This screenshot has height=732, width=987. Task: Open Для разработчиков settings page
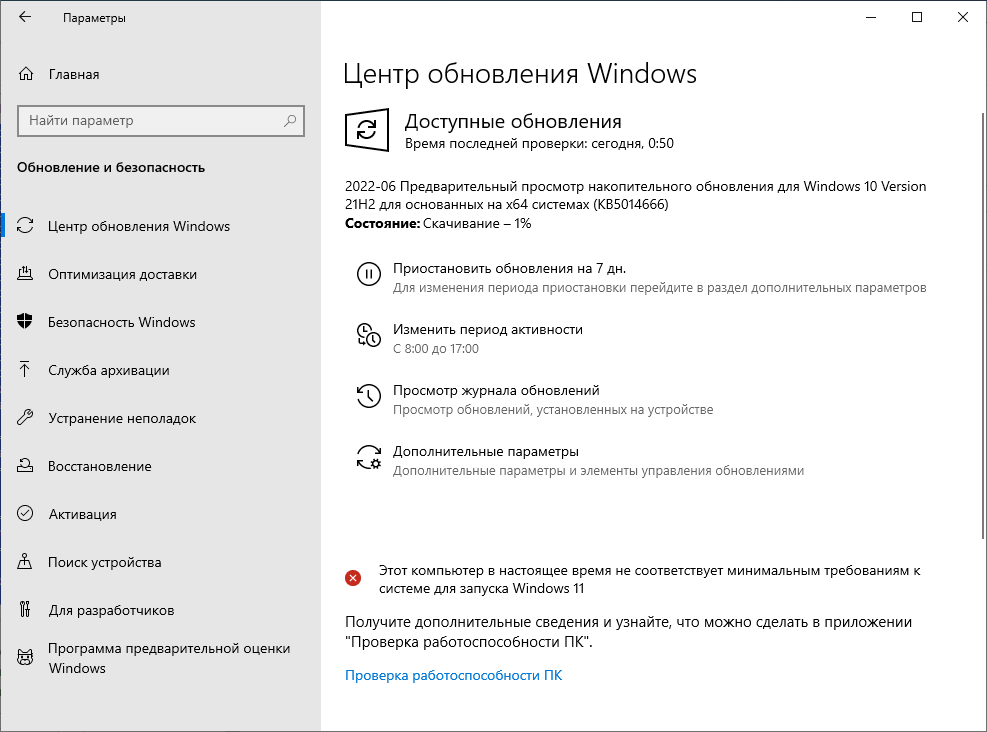[x=111, y=610]
